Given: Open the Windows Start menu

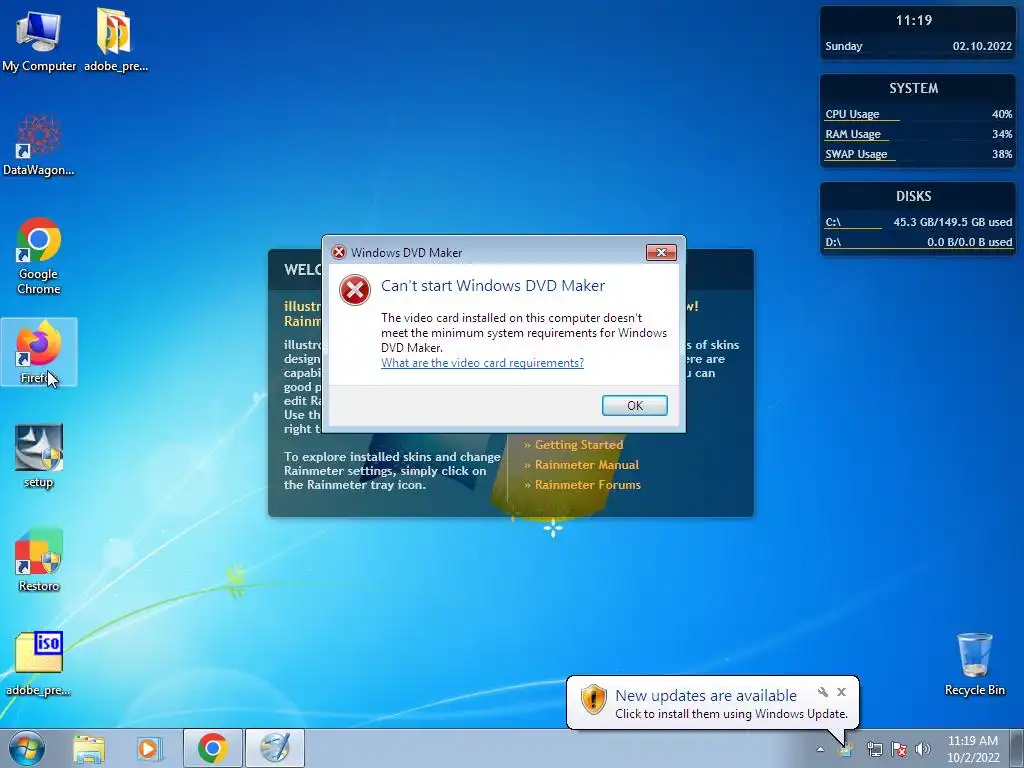Looking at the screenshot, I should [26, 748].
